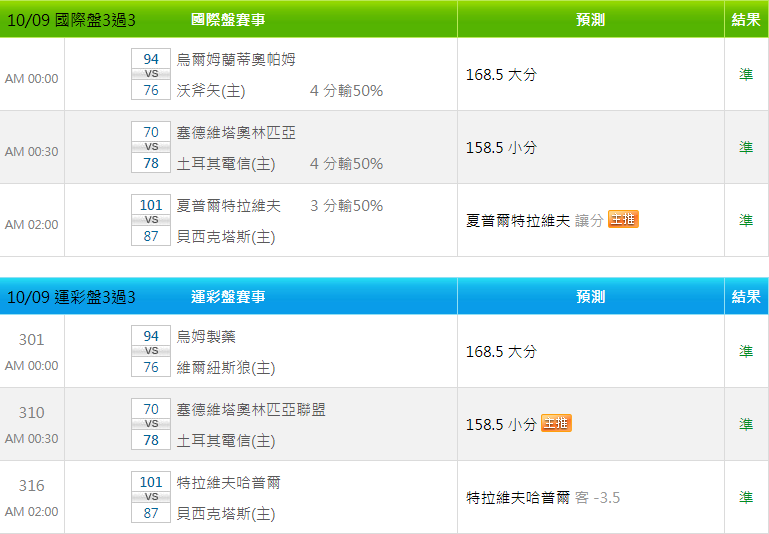Viewport: 769px width, 534px height.
Task: Open team 塞德維塔奧林匹亞 in the 國際盤 table
Action: pyautogui.click(x=236, y=132)
